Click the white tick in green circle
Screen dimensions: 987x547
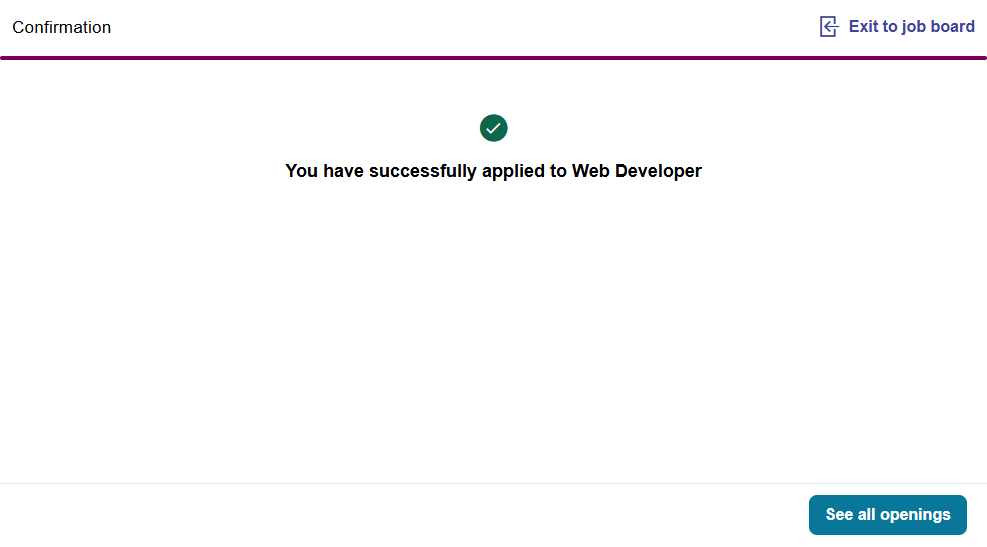[494, 128]
